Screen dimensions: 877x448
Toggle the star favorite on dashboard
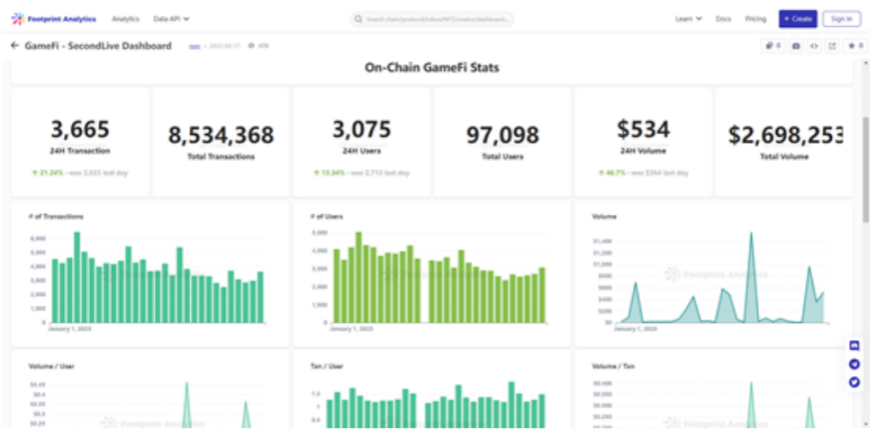pyautogui.click(x=855, y=46)
